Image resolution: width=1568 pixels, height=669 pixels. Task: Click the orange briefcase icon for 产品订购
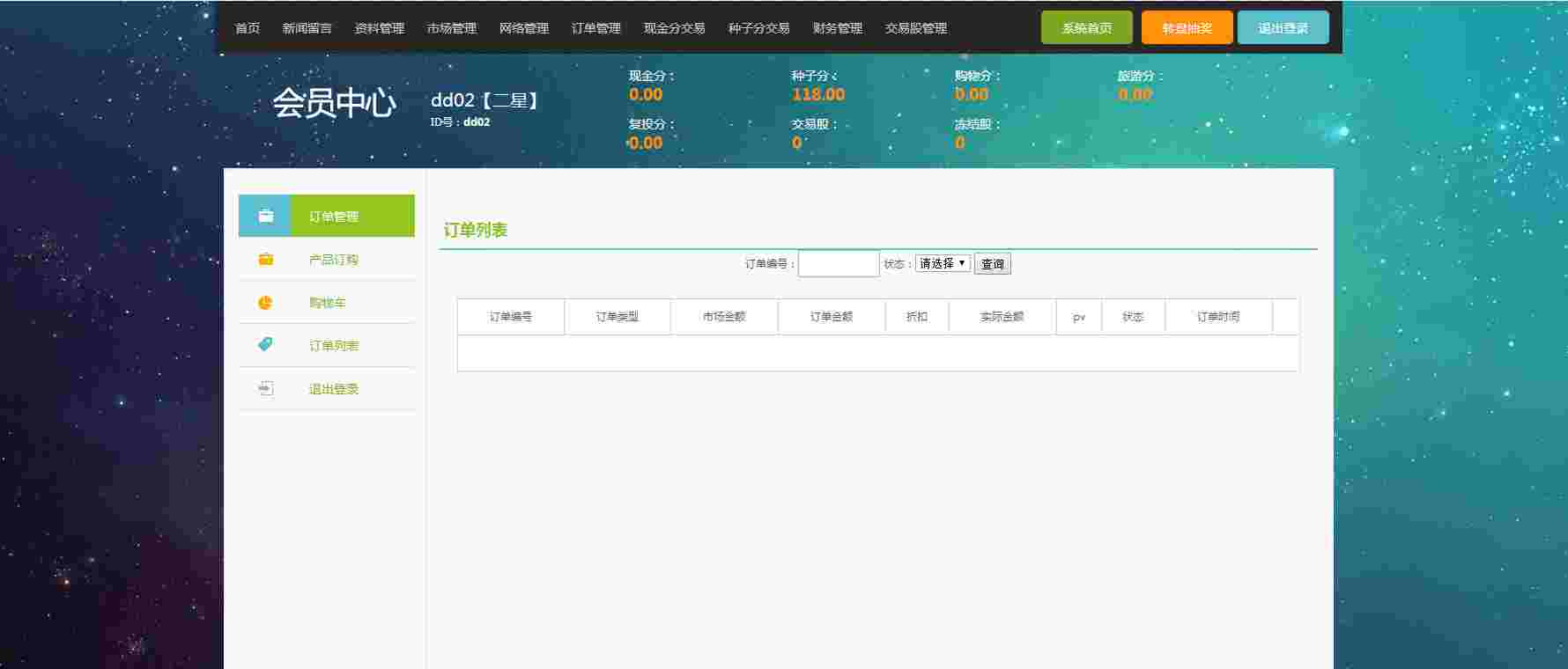click(x=265, y=259)
